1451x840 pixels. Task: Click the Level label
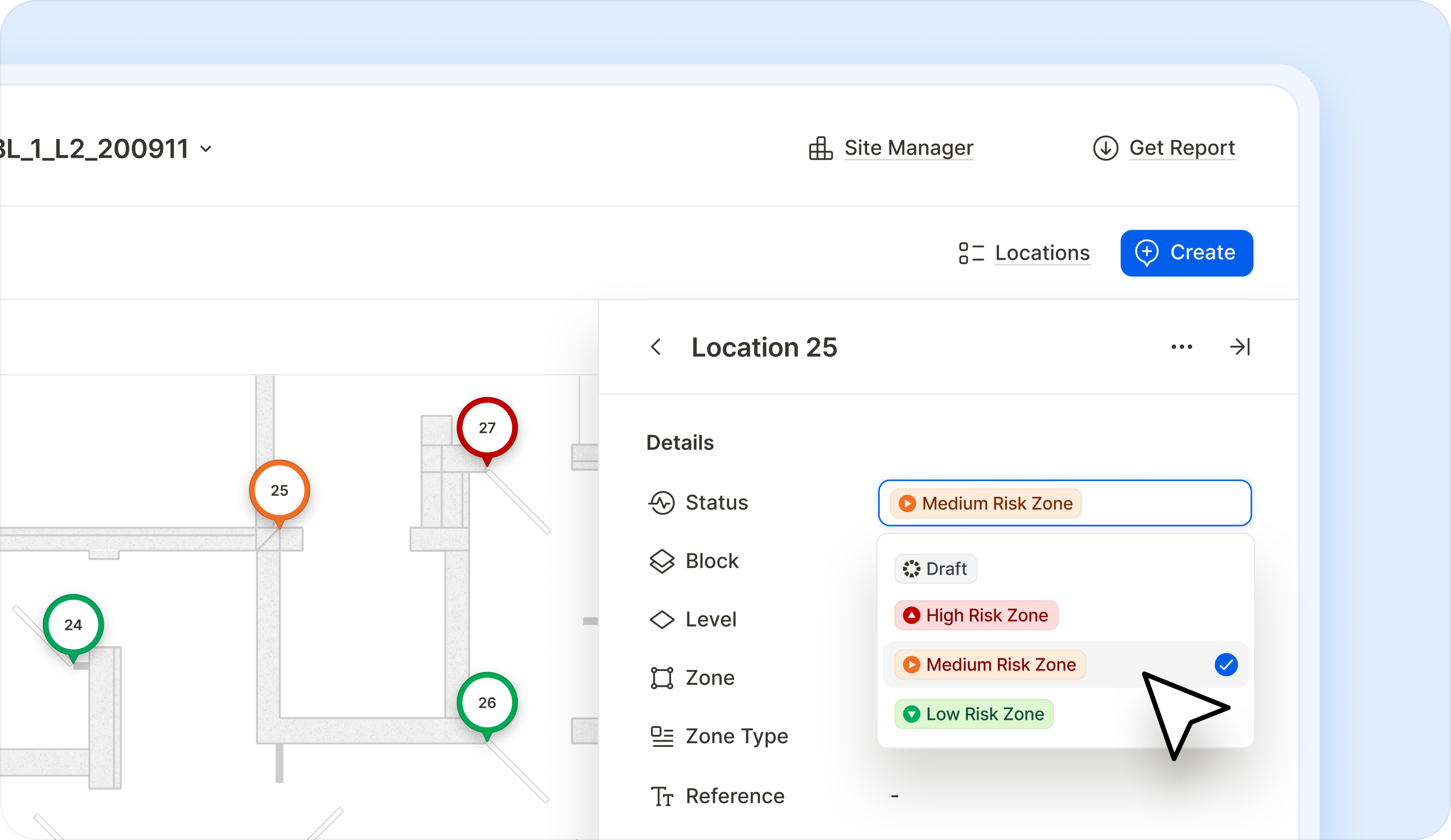[711, 620]
